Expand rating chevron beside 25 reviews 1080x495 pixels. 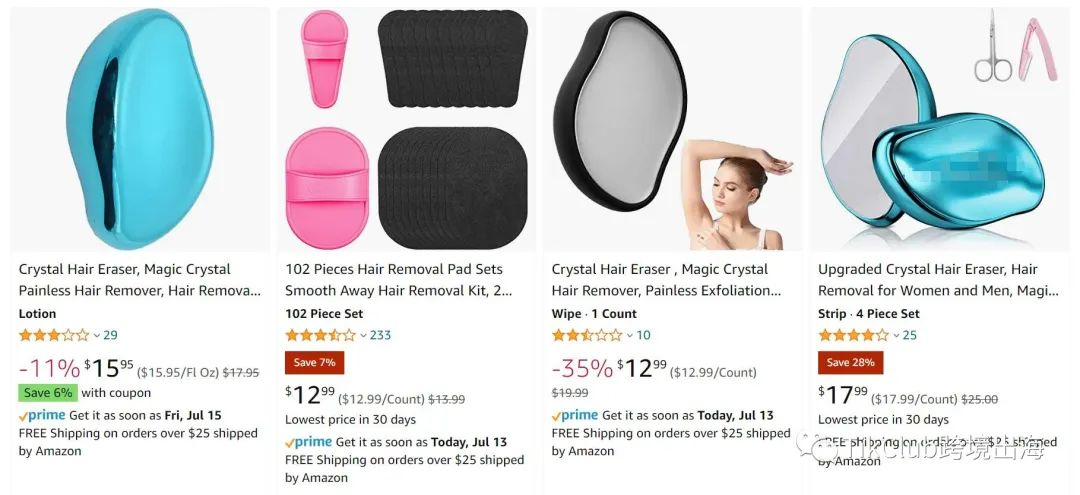pyautogui.click(x=896, y=336)
